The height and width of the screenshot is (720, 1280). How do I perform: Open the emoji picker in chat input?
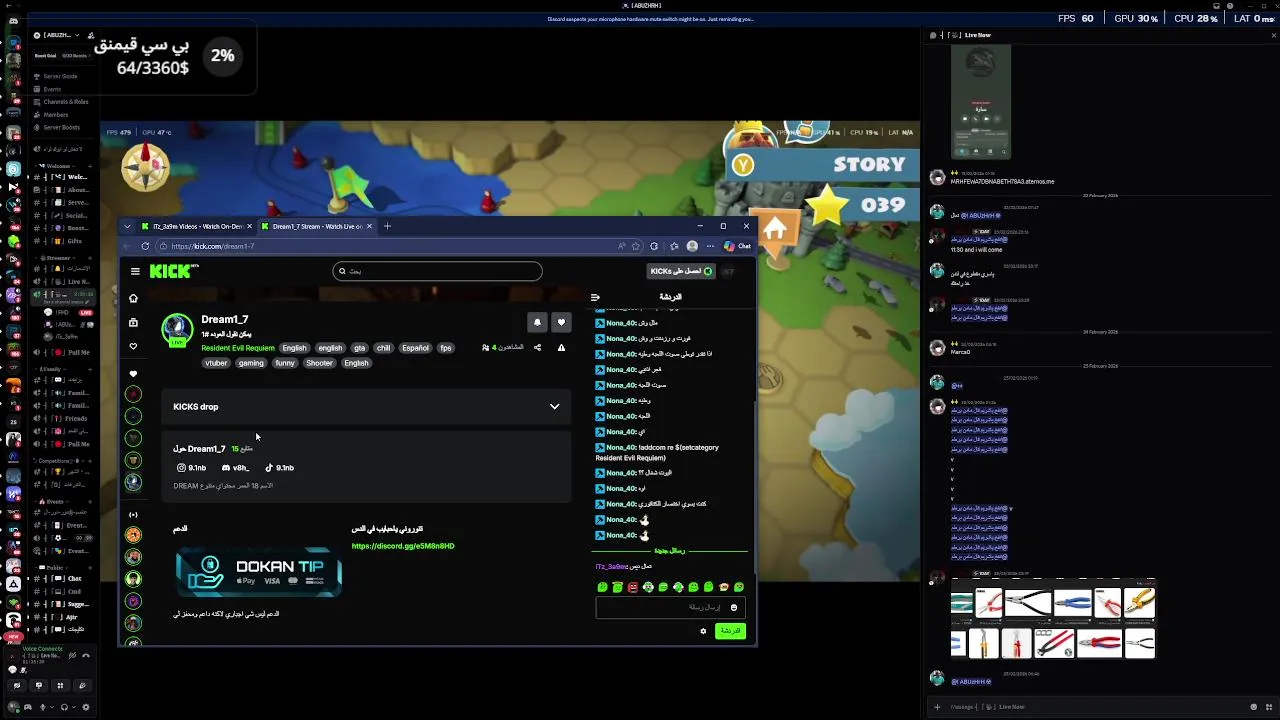click(x=734, y=607)
